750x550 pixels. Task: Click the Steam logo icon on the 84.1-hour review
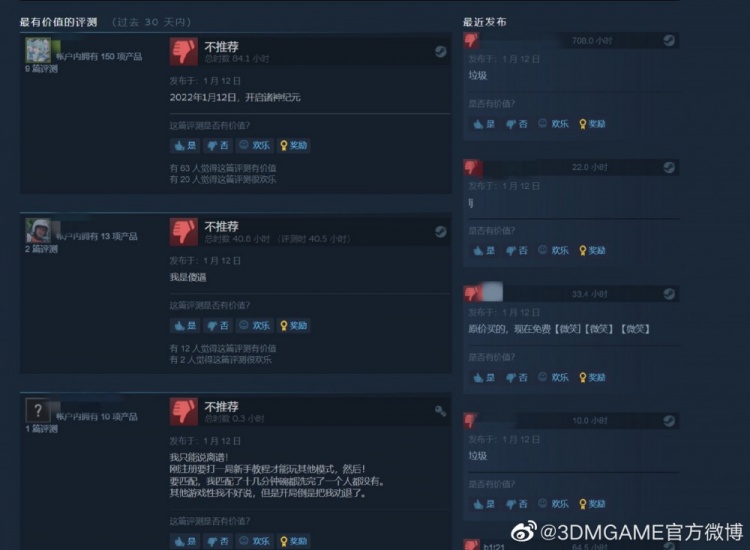(x=441, y=52)
